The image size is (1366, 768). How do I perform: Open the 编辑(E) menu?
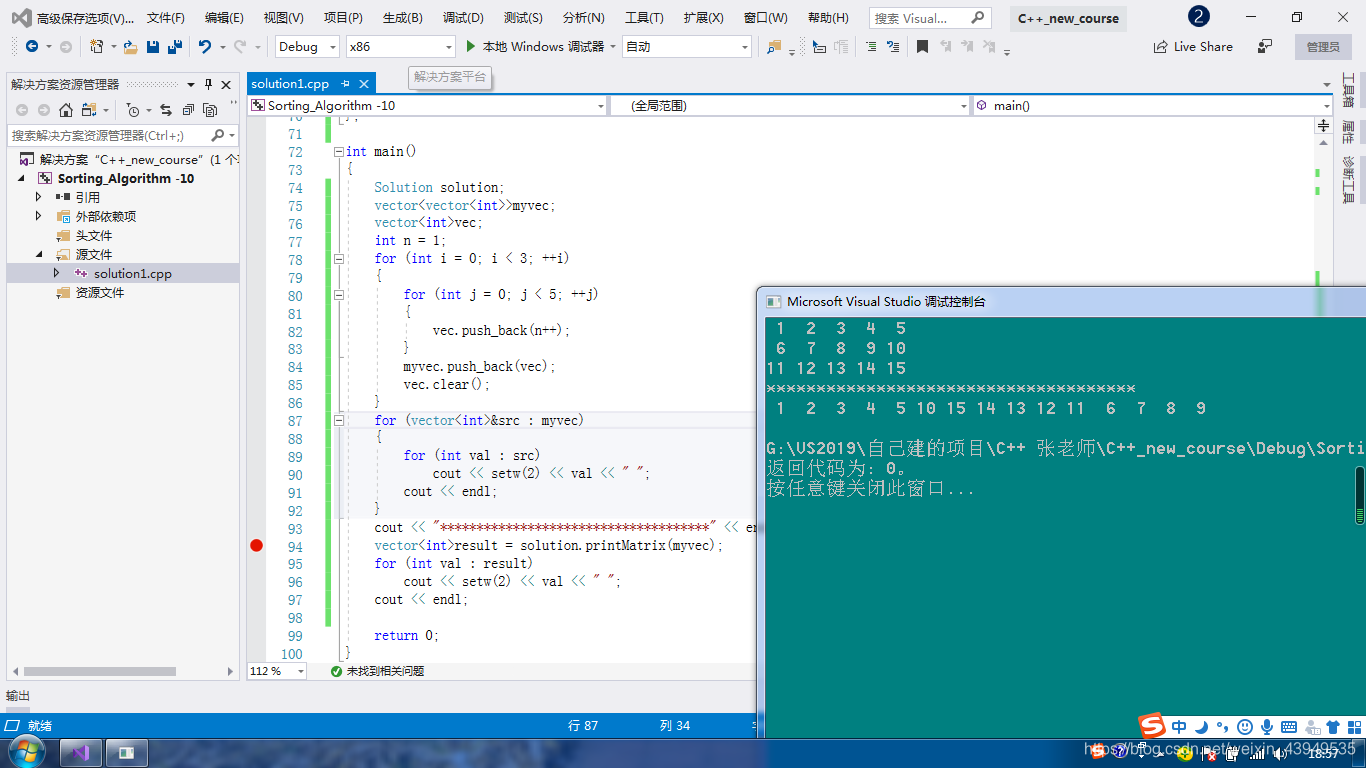click(224, 18)
